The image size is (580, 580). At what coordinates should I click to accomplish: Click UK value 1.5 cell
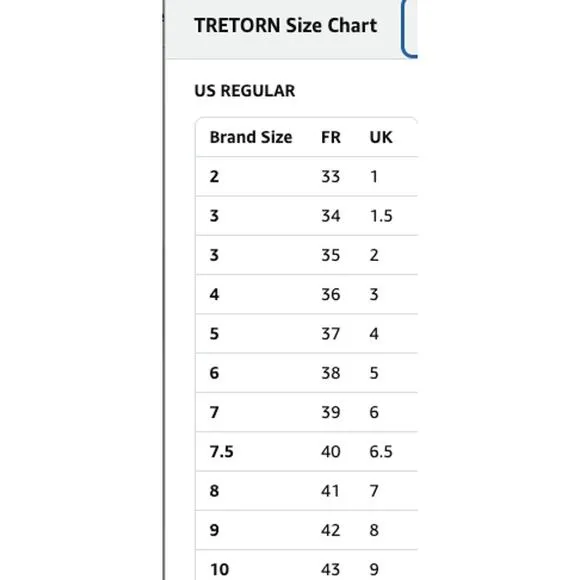point(381,216)
